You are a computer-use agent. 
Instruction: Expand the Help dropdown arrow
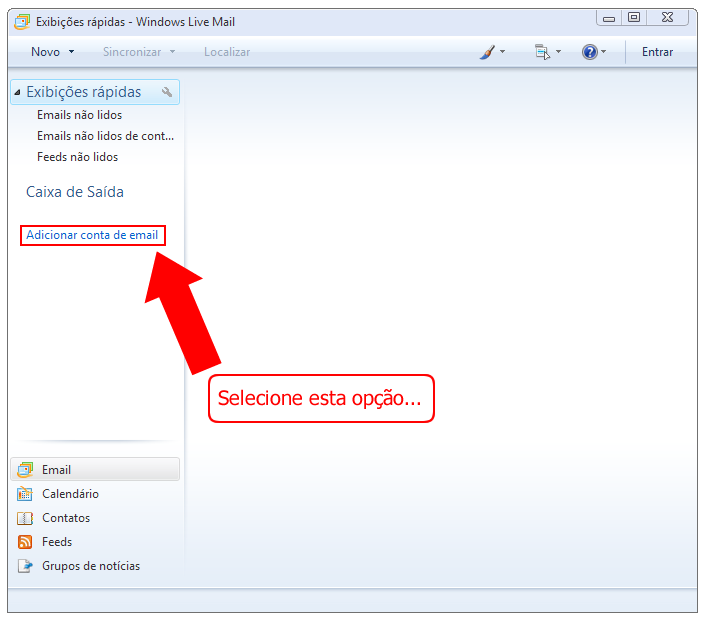click(x=603, y=52)
